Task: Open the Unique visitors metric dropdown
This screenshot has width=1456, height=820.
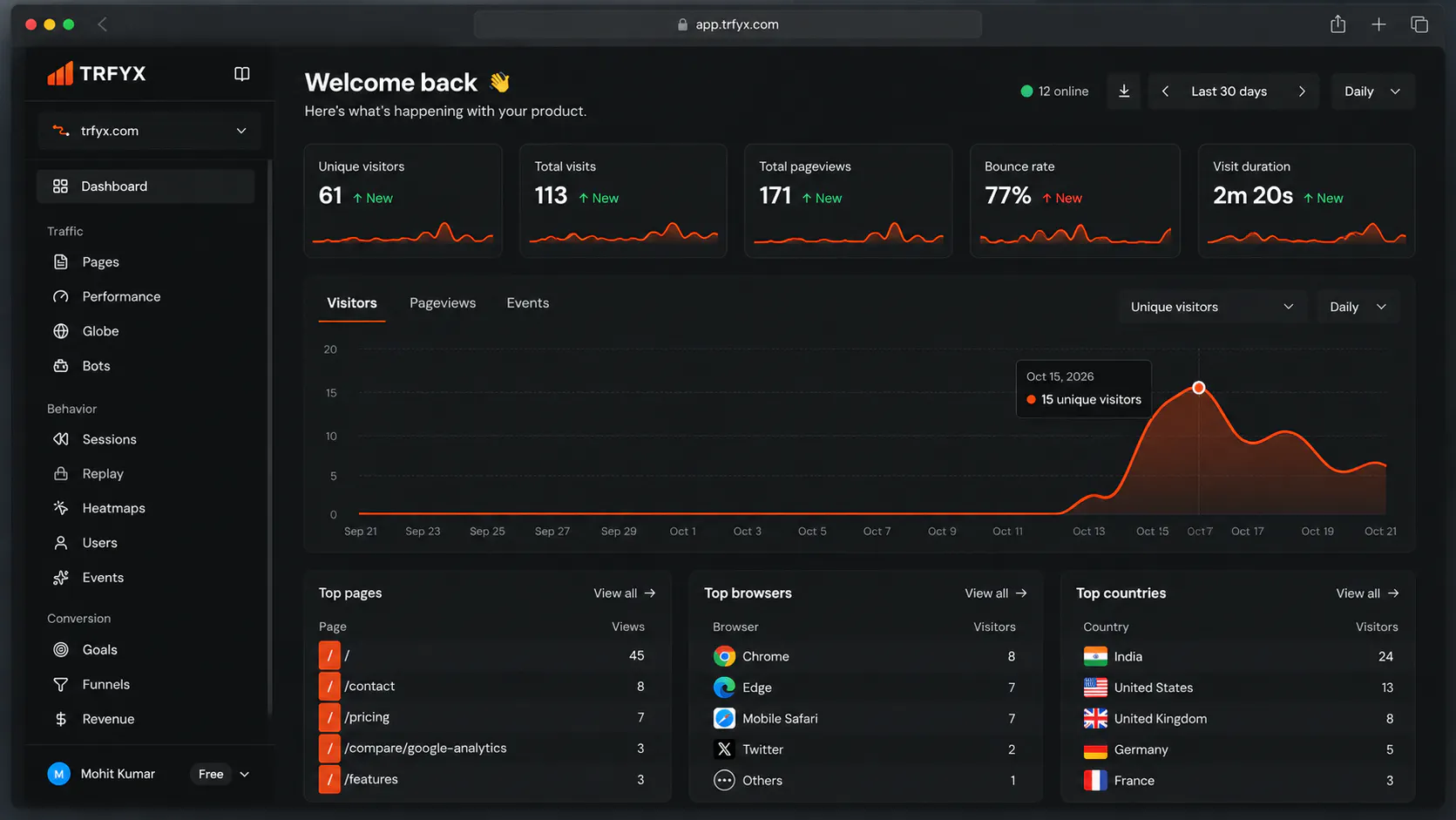Action: tap(1212, 307)
